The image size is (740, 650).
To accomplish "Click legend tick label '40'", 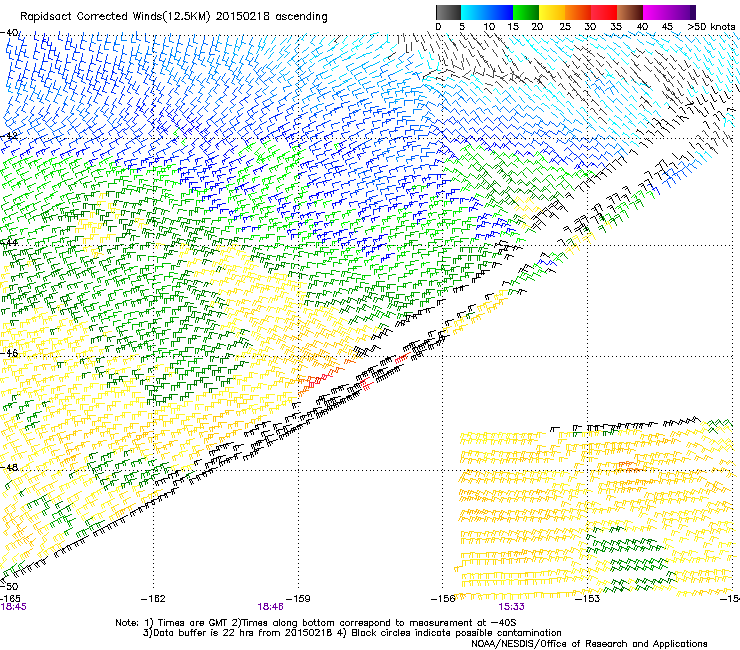I will (x=642, y=27).
